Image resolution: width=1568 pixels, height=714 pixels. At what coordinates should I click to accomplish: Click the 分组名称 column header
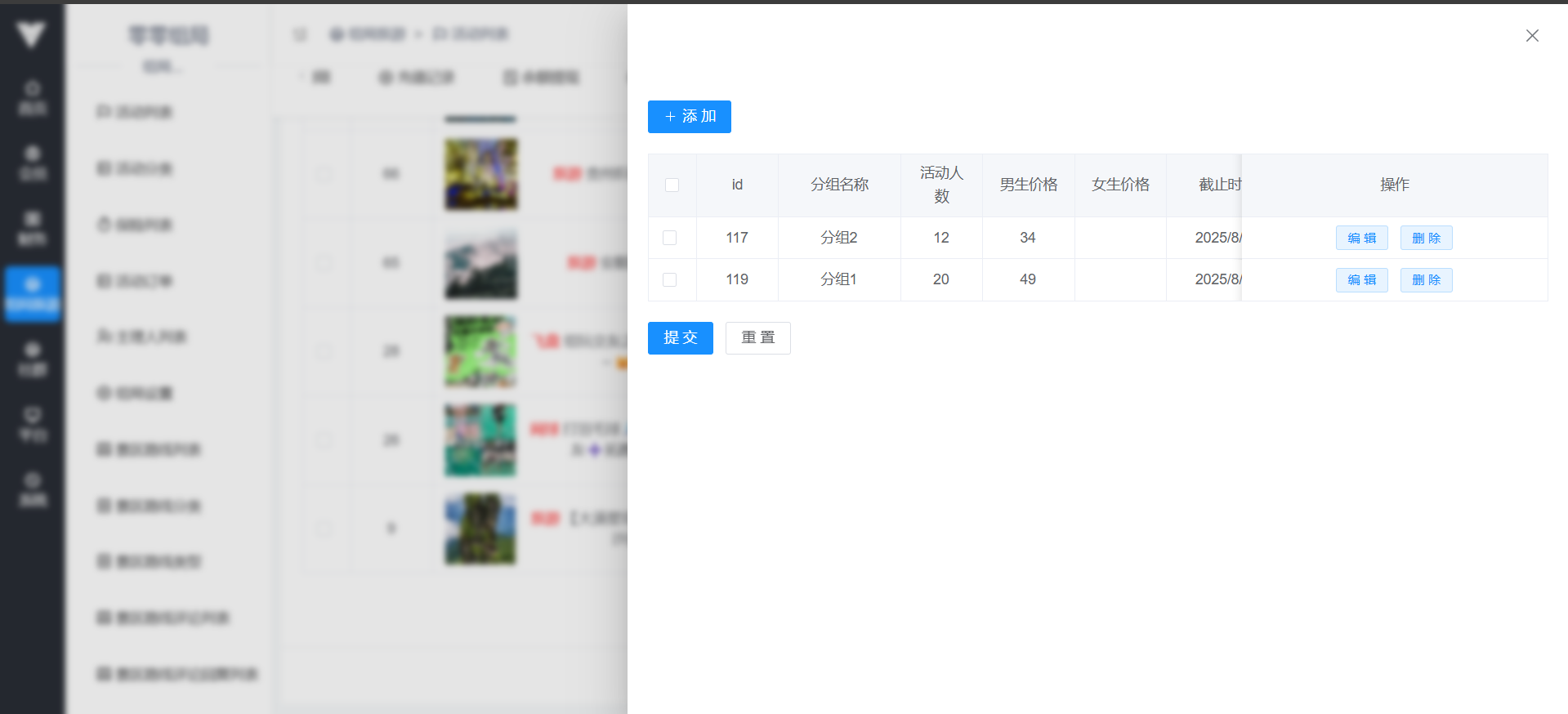tap(839, 185)
